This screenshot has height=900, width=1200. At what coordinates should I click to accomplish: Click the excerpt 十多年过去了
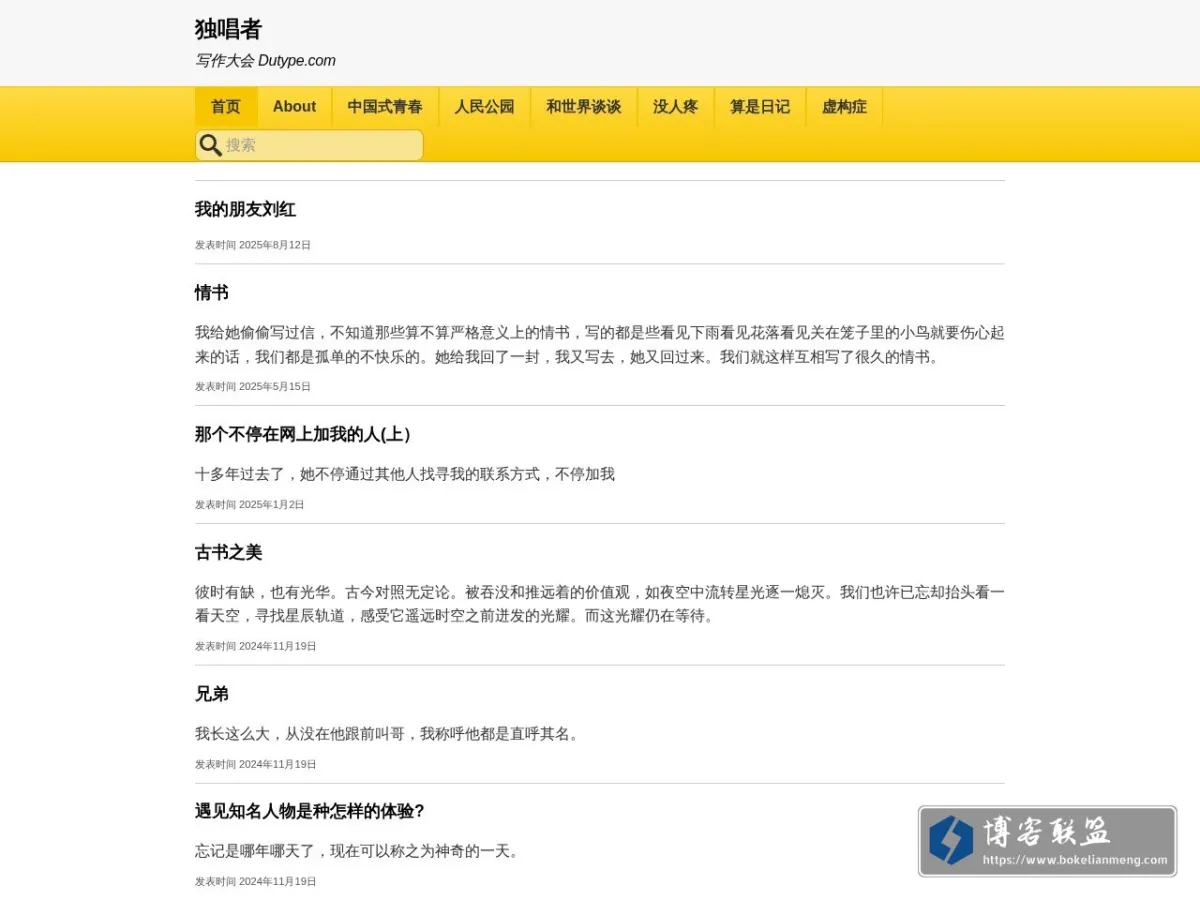click(405, 474)
